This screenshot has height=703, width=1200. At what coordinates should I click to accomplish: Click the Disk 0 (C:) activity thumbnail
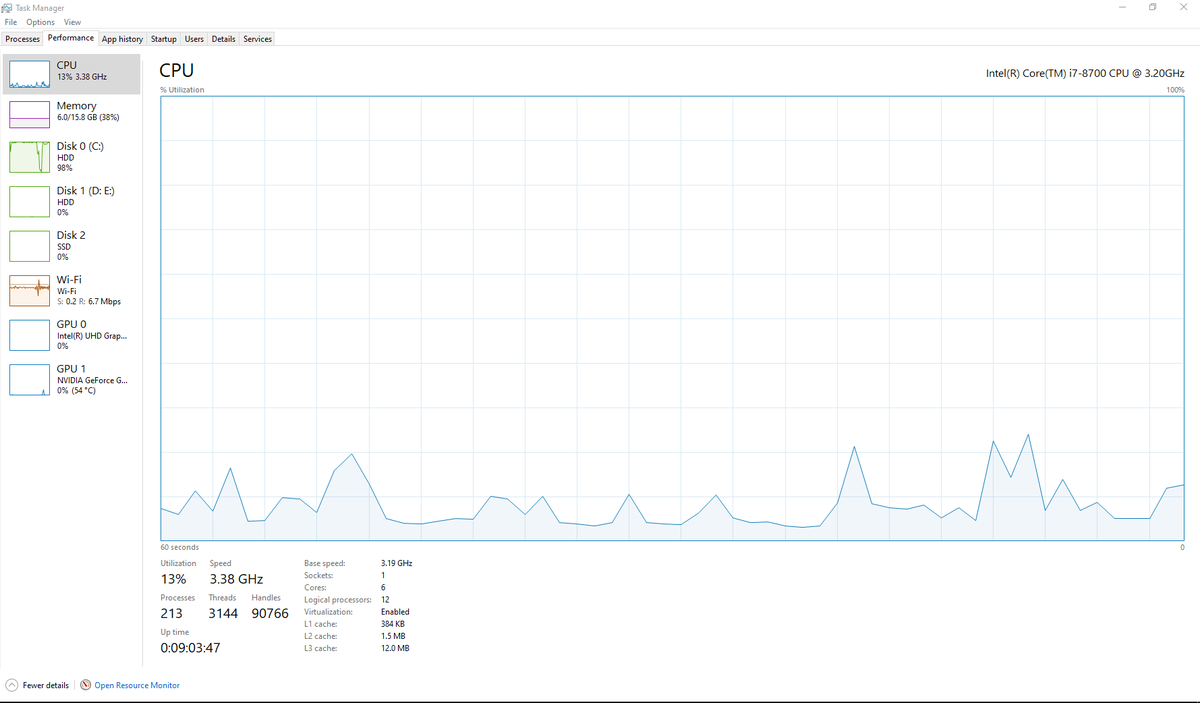tap(30, 157)
